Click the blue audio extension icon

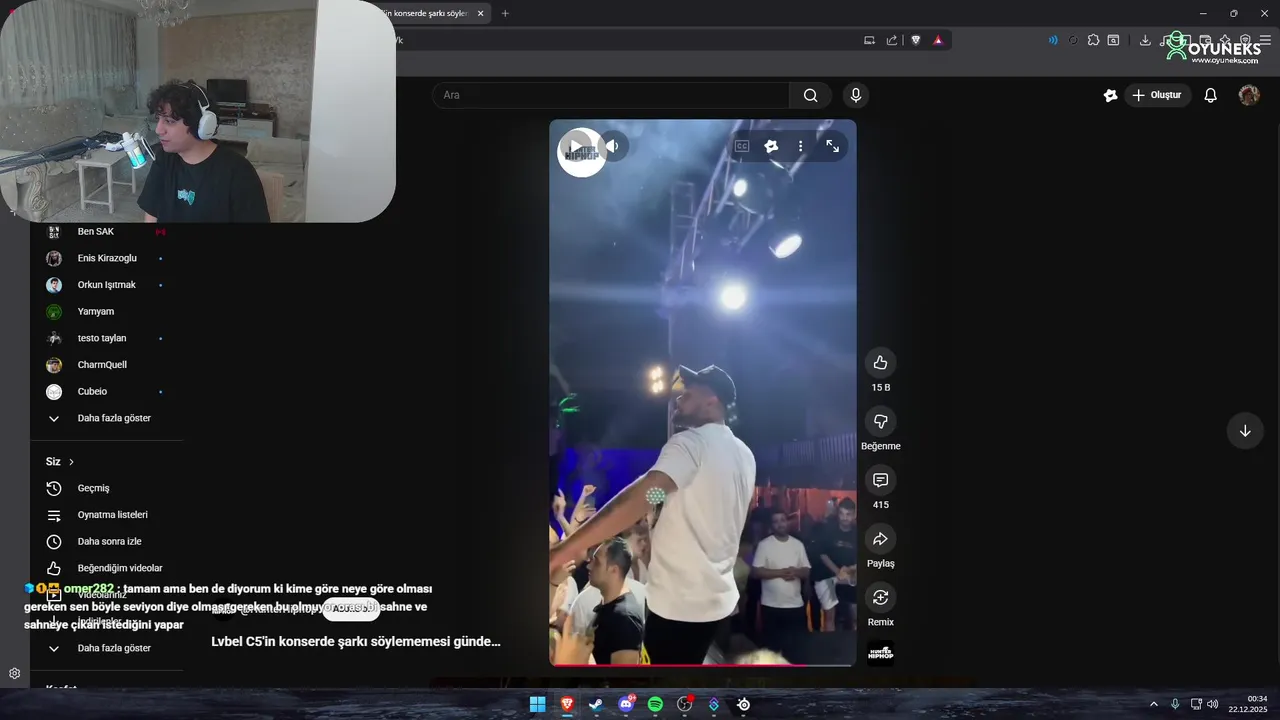tap(1053, 40)
